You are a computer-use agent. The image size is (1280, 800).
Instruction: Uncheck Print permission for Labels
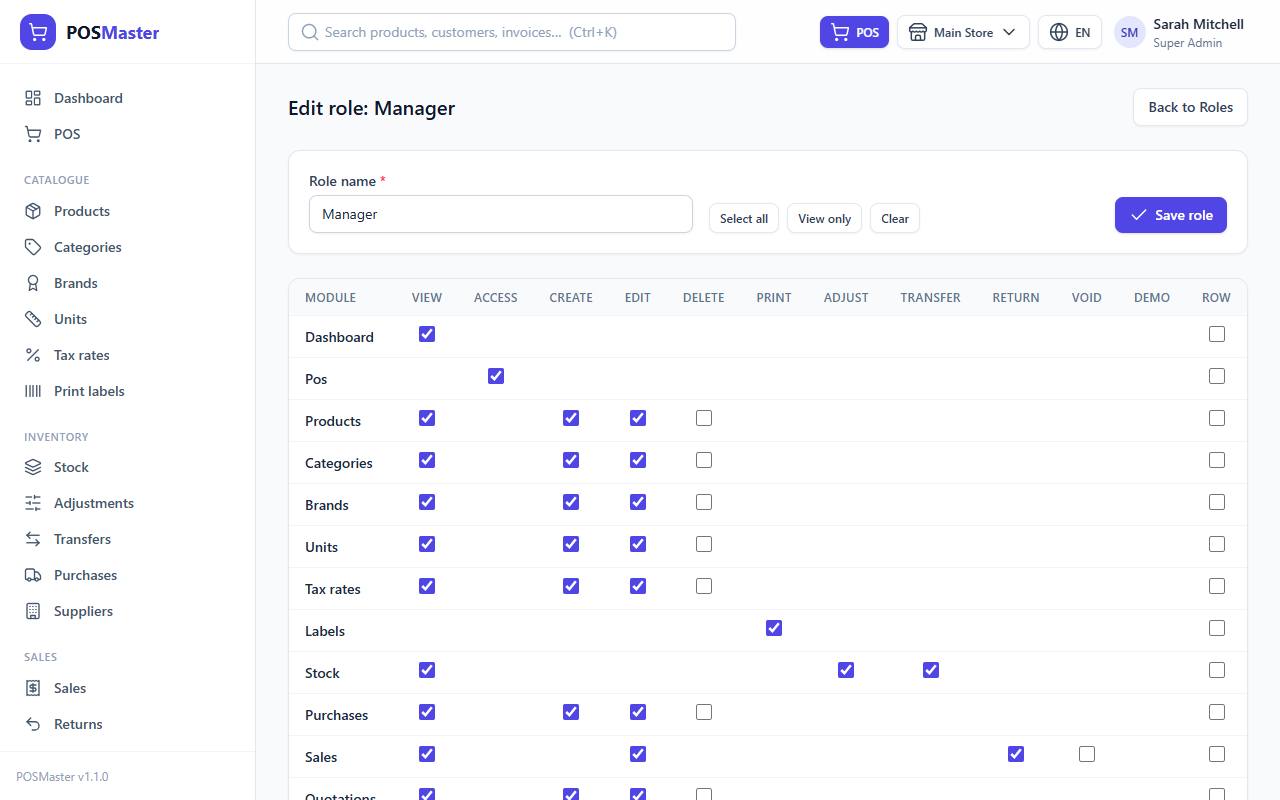coord(774,628)
